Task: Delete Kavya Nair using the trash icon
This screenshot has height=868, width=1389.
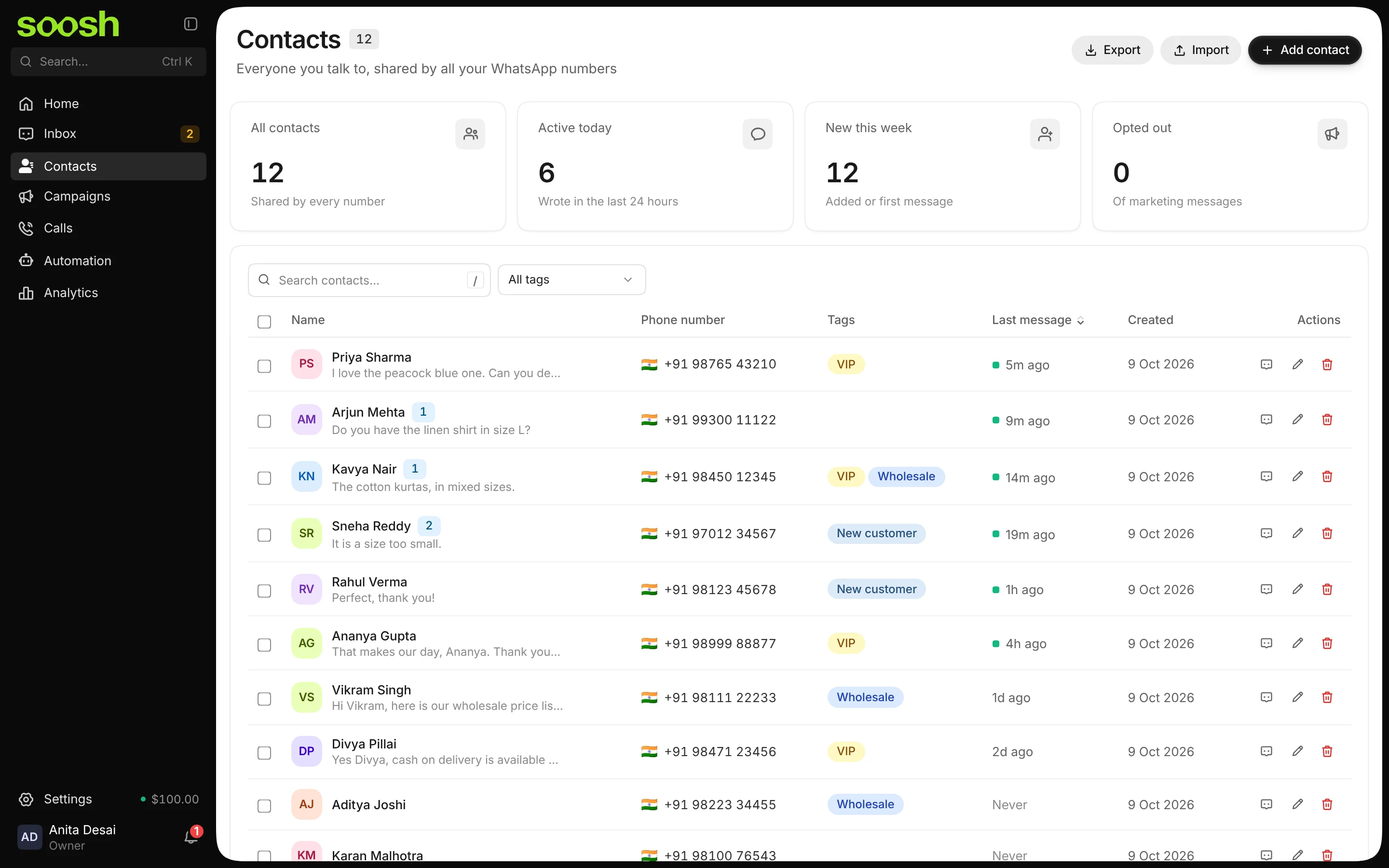Action: (x=1327, y=476)
